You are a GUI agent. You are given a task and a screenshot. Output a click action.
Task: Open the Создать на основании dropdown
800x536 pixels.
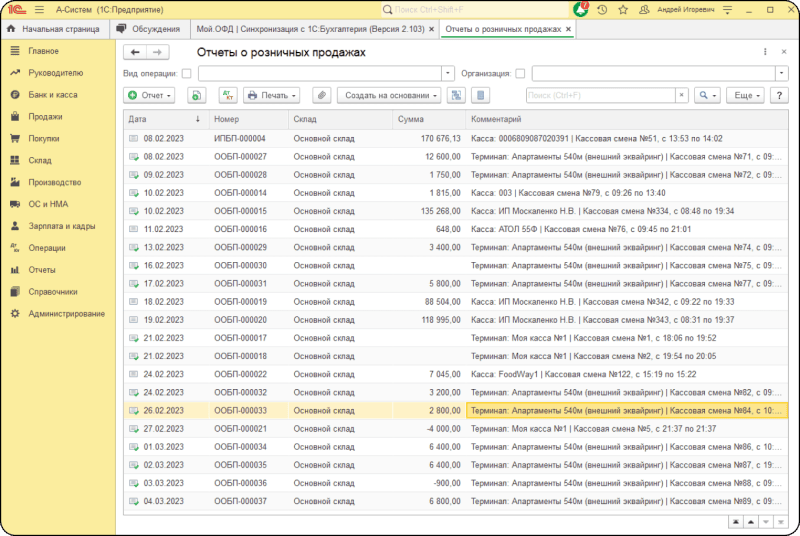pyautogui.click(x=389, y=95)
